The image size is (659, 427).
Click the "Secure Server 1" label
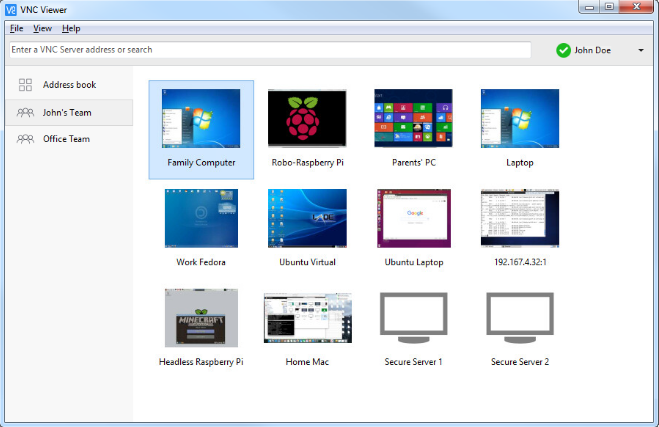(x=414, y=361)
